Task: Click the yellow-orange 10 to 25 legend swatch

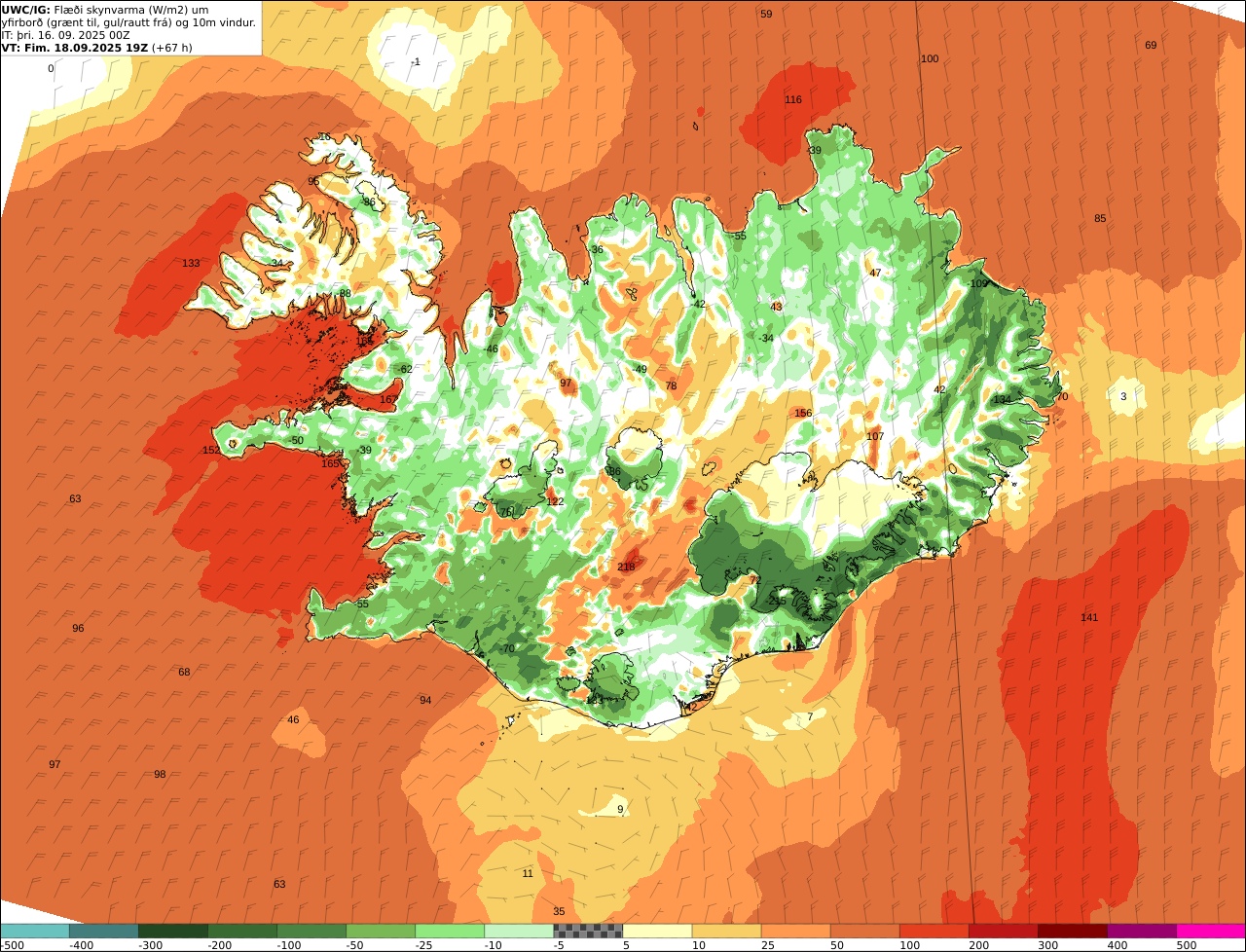Action: (x=726, y=931)
